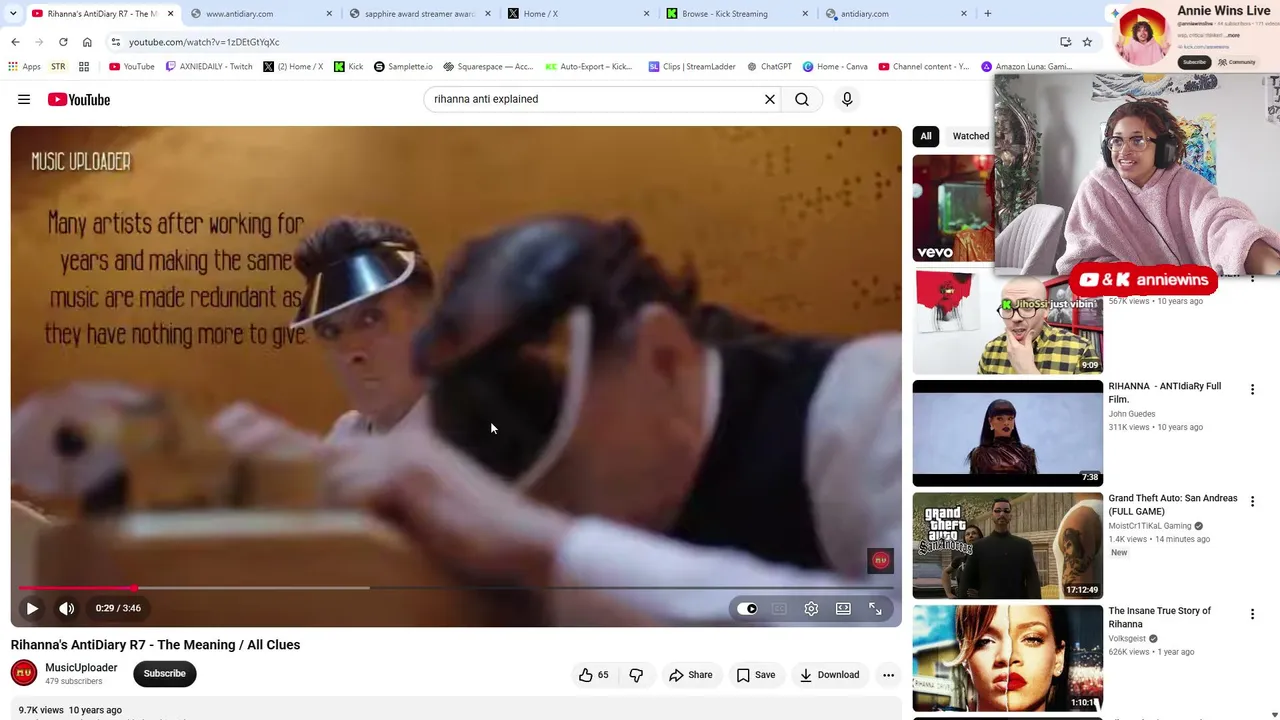Open the 9:09 yellow plaid shirt thumbnail
1280x720 pixels.
click(x=1008, y=321)
